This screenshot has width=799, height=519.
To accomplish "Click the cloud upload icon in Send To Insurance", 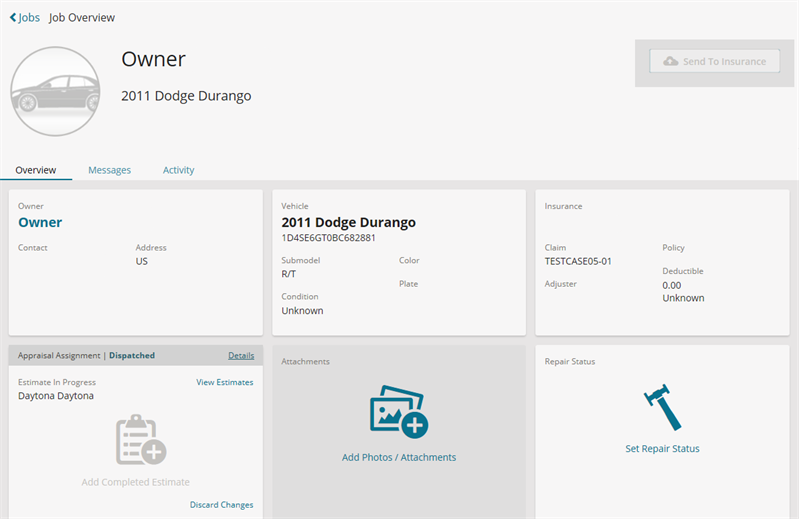I will (x=671, y=61).
